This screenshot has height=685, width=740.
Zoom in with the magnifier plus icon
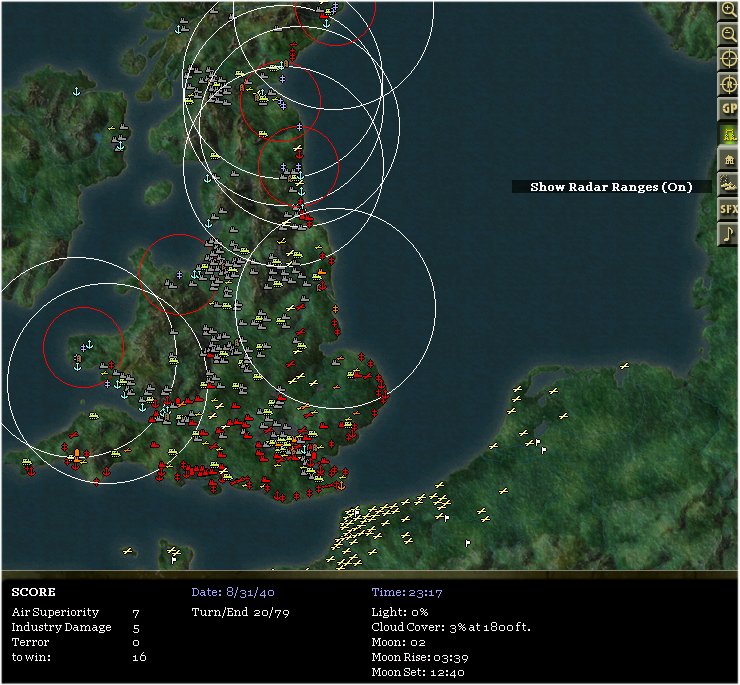[x=728, y=10]
